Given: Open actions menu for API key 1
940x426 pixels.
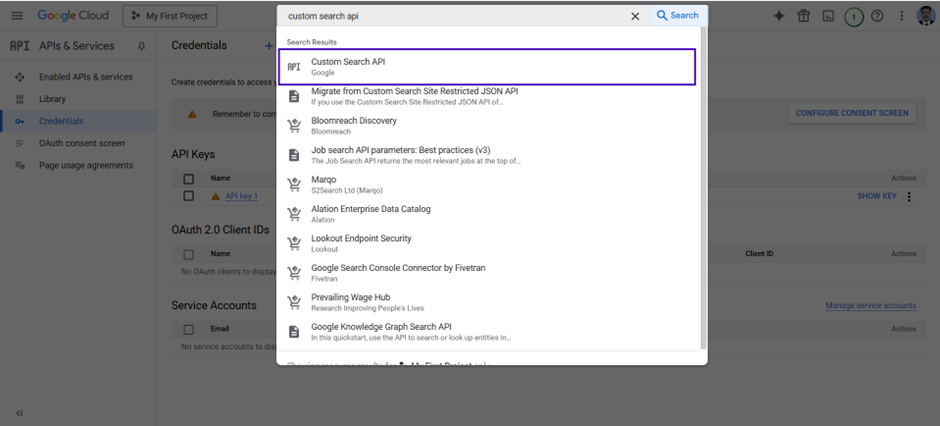Looking at the screenshot, I should tap(909, 197).
